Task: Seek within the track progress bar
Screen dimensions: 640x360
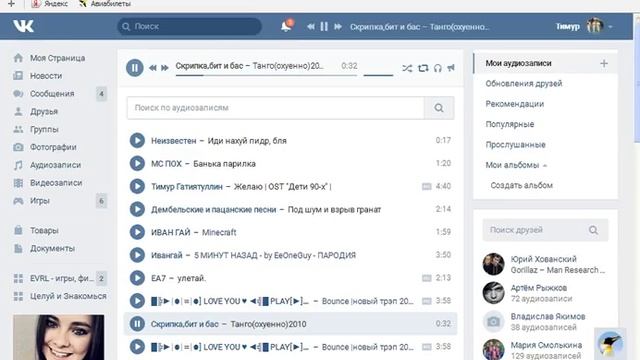Action: (266, 75)
